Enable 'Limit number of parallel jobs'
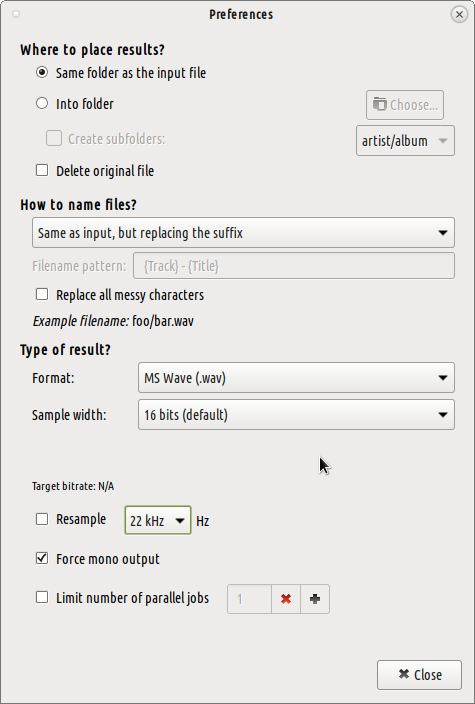475x704 pixels. point(42,598)
